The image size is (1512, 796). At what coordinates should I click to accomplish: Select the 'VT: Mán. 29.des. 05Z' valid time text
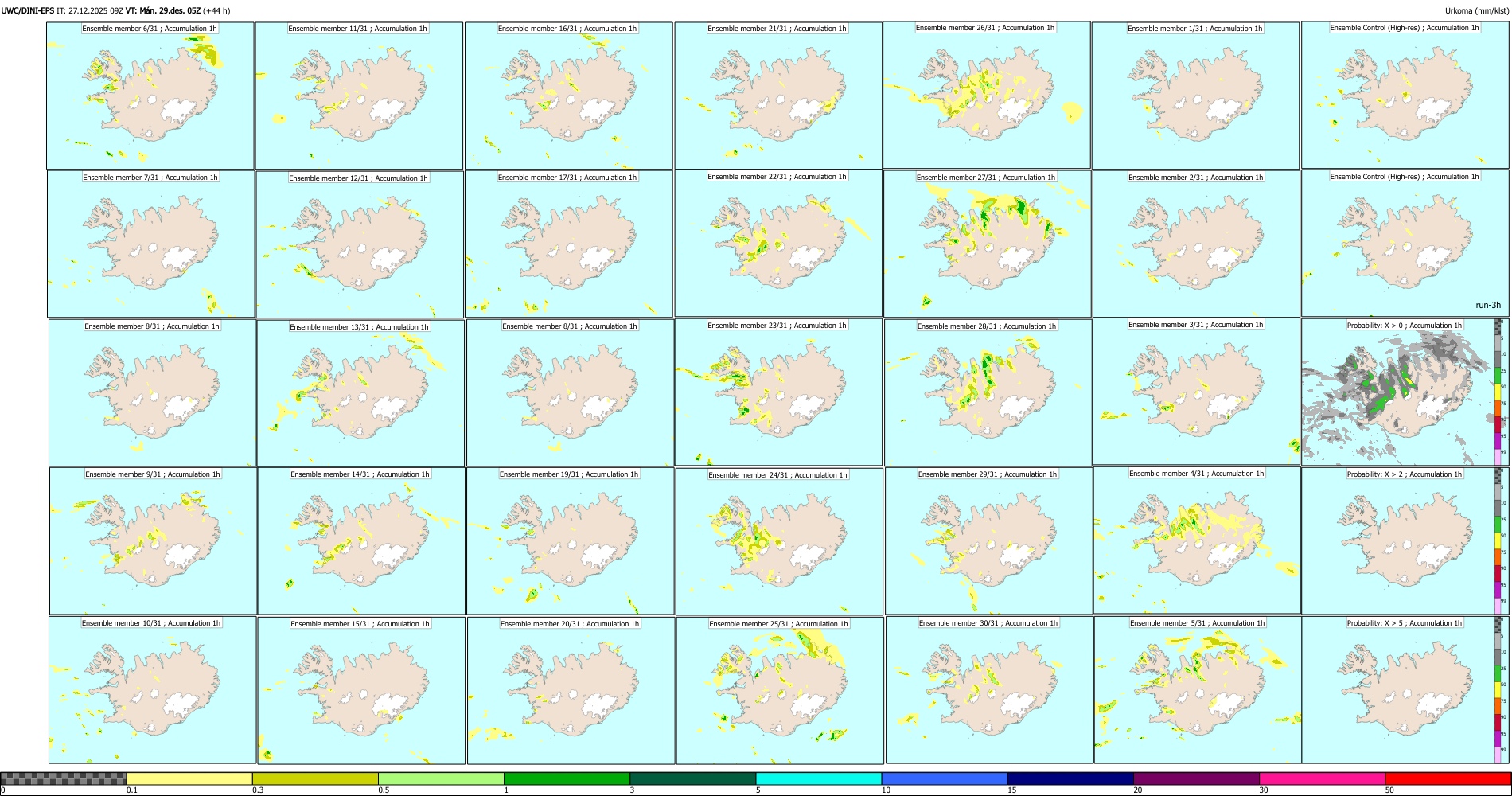[x=163, y=10]
